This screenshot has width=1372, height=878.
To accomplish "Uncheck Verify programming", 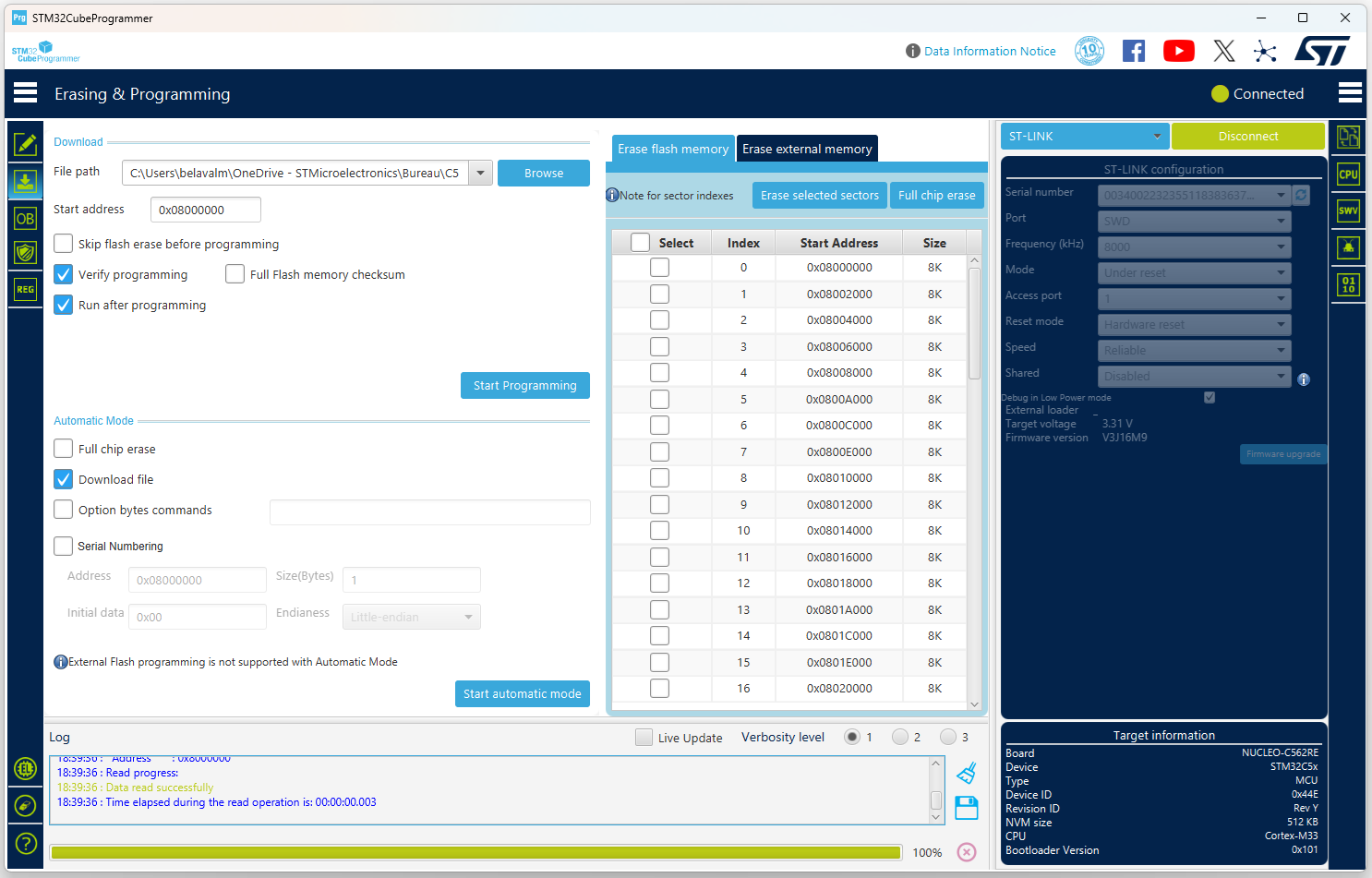I will [x=64, y=274].
